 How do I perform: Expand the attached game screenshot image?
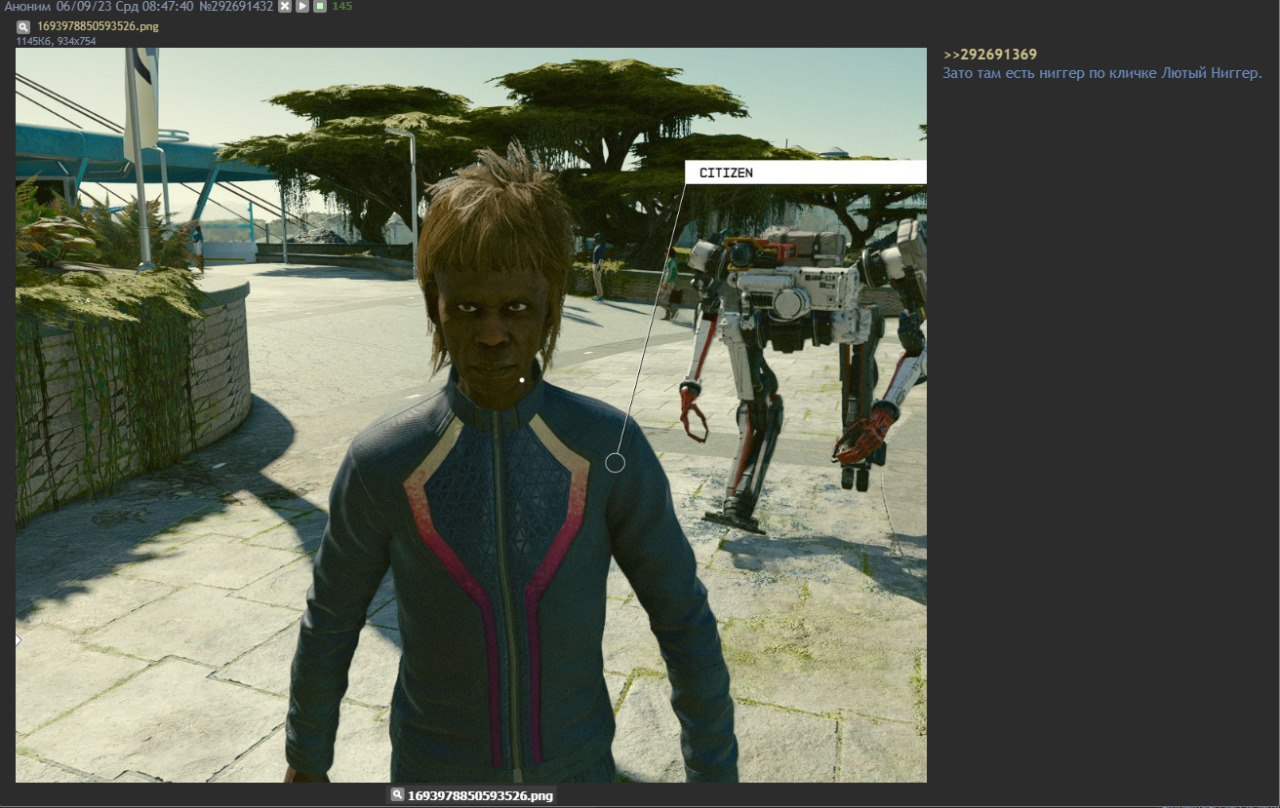pyautogui.click(x=471, y=415)
